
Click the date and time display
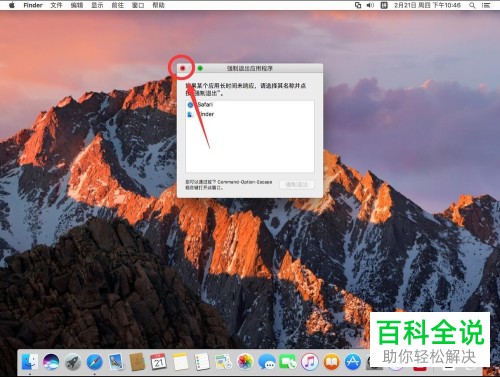[x=427, y=5]
